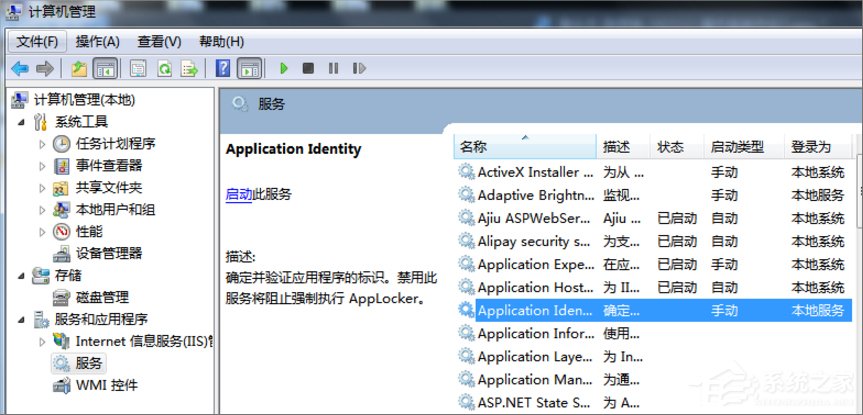Sort by the 启动类型 column header
Viewport: 863px width, 415px height.
[x=744, y=147]
